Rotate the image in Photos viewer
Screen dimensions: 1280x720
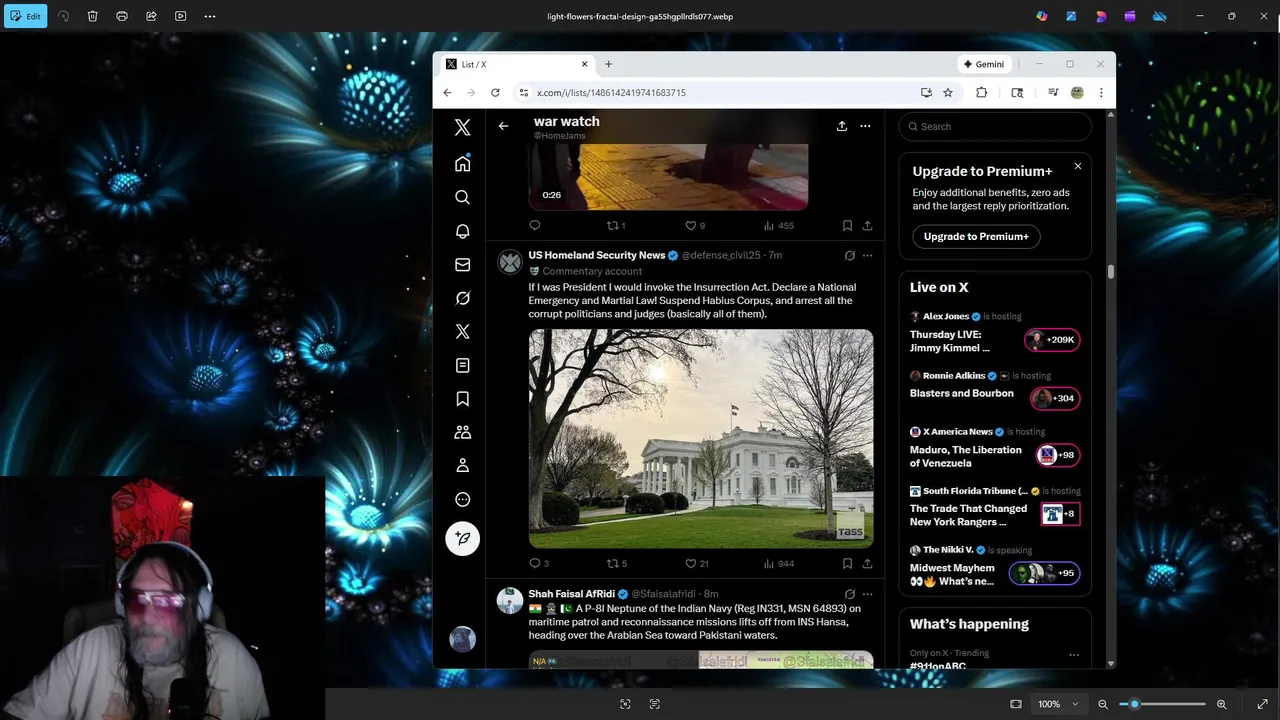(63, 16)
